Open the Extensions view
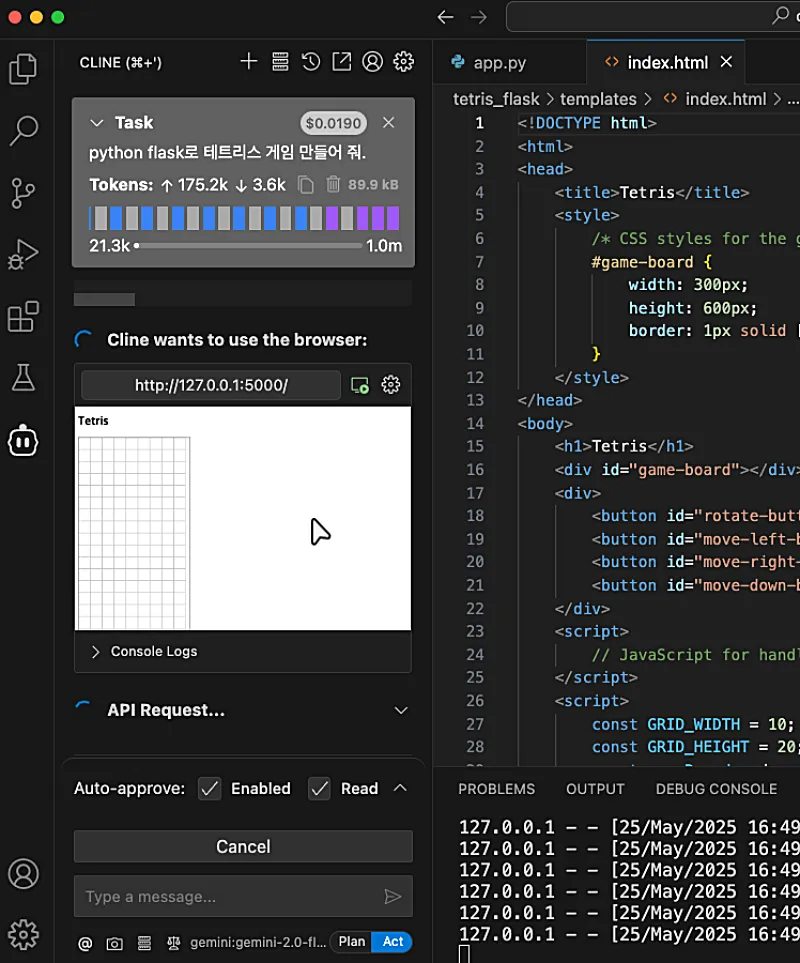The height and width of the screenshot is (963, 800). click(x=23, y=317)
